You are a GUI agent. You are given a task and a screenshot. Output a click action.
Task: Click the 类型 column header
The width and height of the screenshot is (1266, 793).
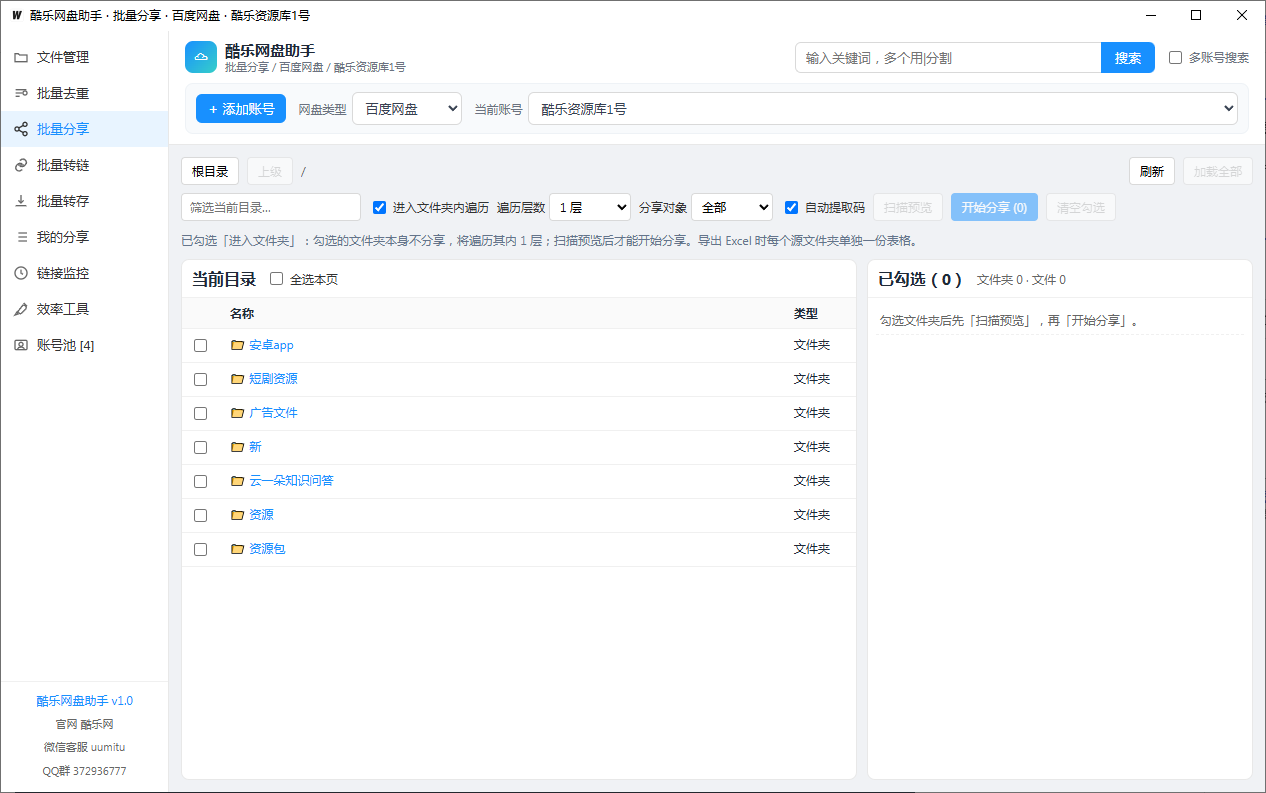coord(806,313)
